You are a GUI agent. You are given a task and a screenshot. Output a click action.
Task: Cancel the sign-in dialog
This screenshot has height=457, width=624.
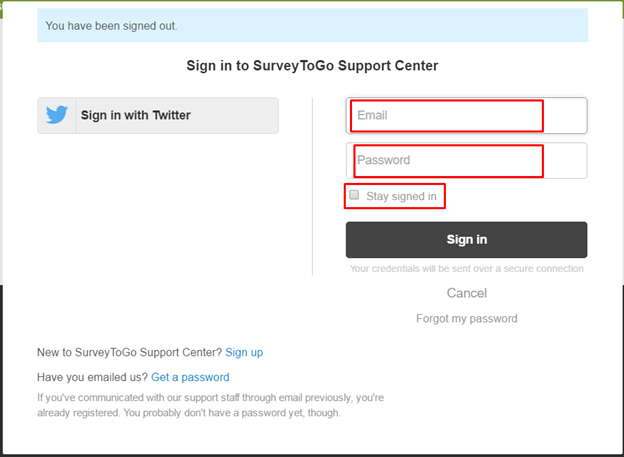pyautogui.click(x=466, y=293)
